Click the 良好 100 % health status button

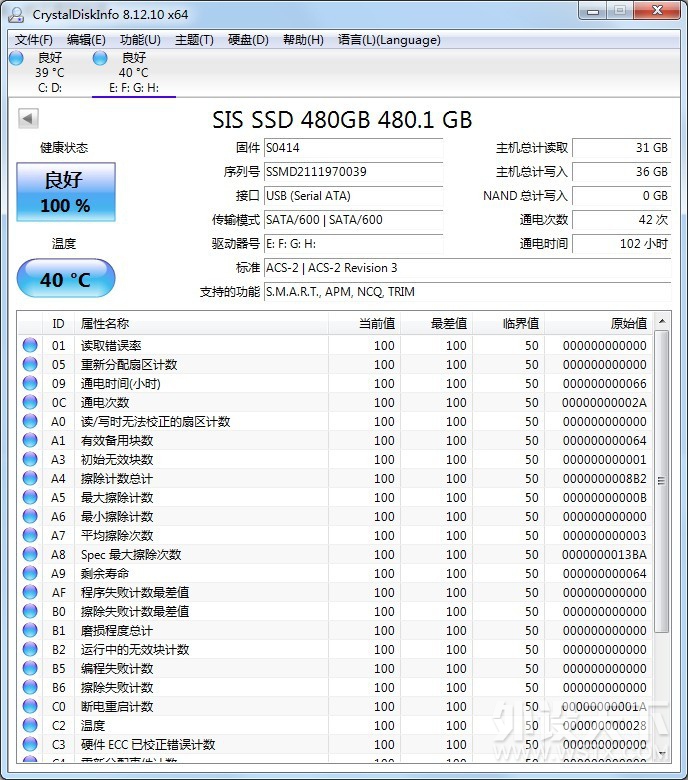(x=66, y=192)
